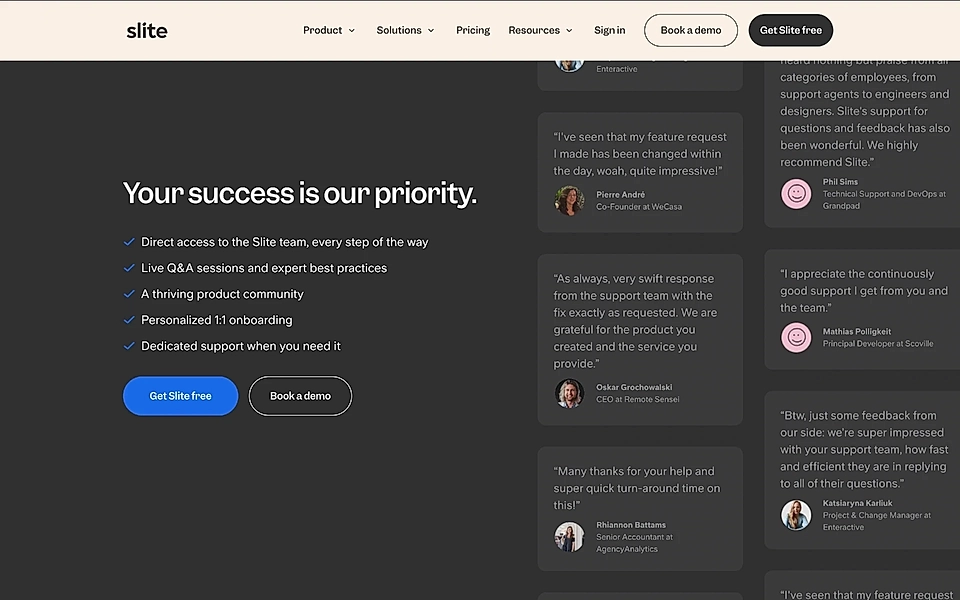The height and width of the screenshot is (600, 960).
Task: Select Sign in from the navigation
Action: click(x=609, y=30)
